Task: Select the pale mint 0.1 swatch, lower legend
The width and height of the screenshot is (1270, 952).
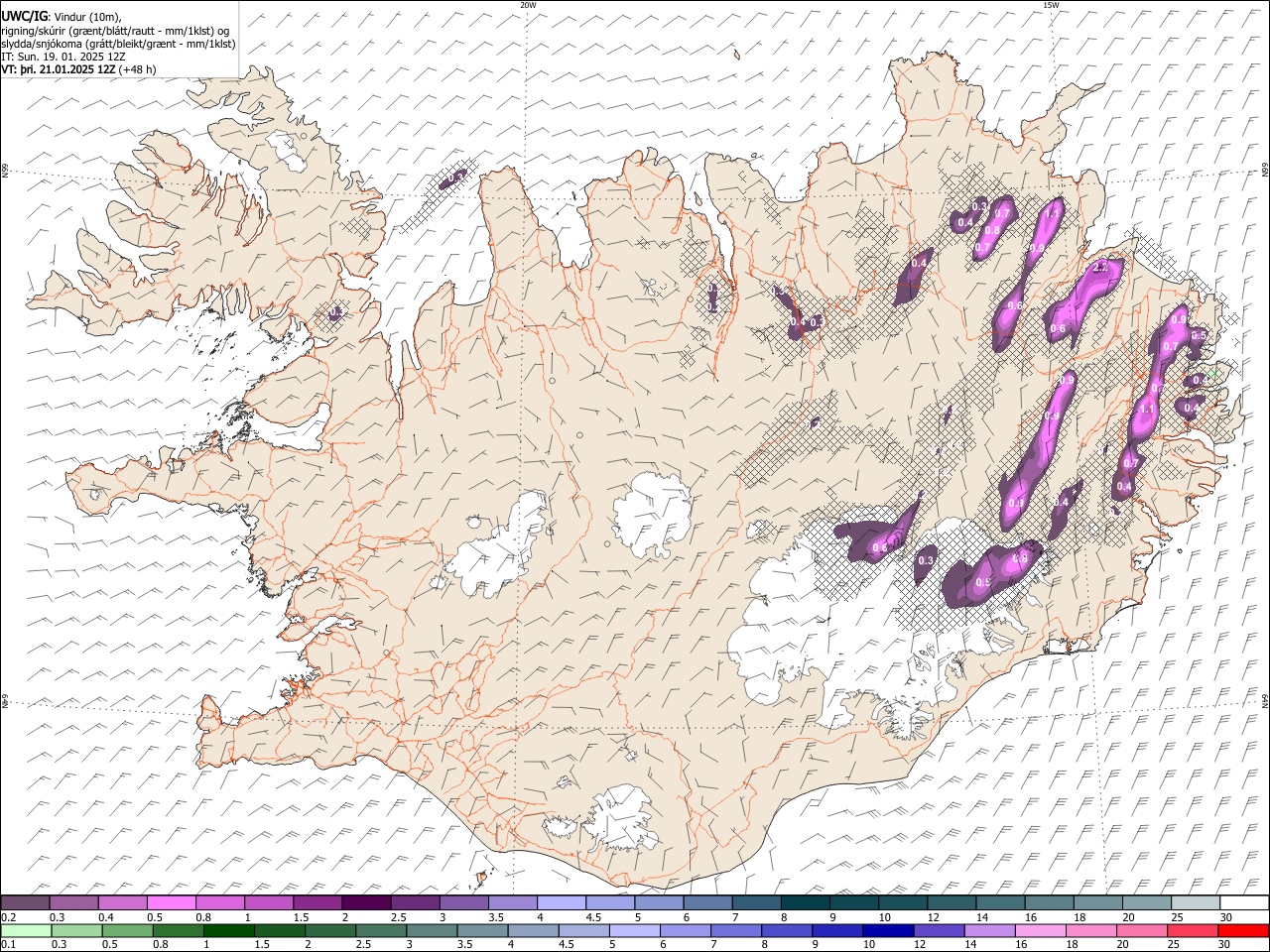Action: pyautogui.click(x=27, y=931)
